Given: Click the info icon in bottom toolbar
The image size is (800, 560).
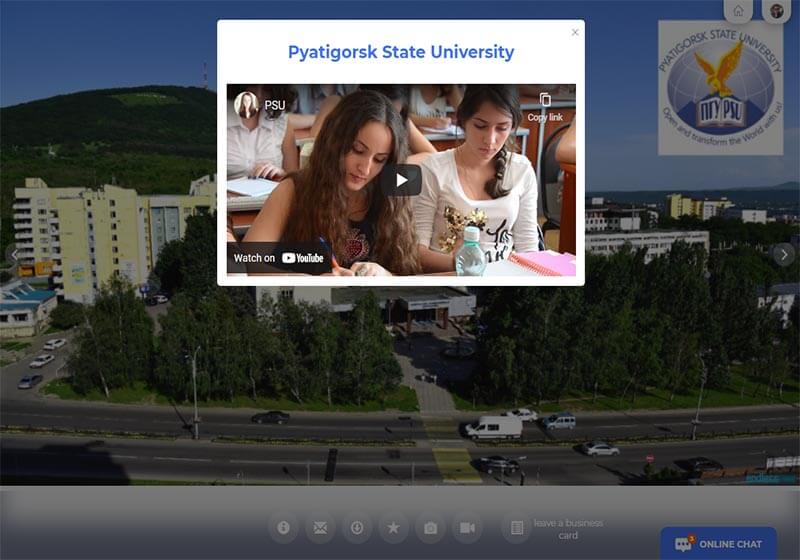Looking at the screenshot, I should click(283, 527).
